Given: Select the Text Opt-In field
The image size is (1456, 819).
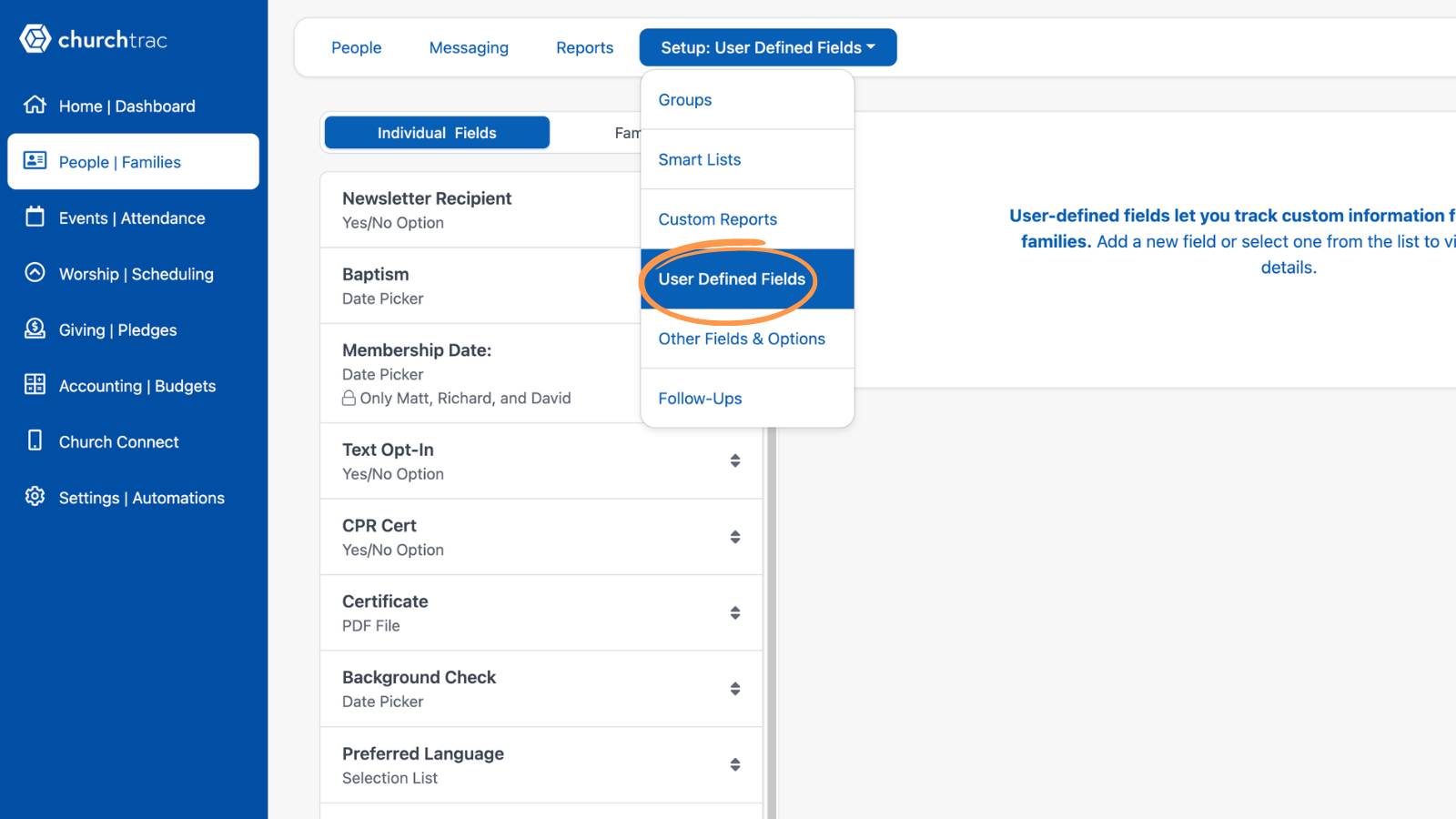Looking at the screenshot, I should [541, 461].
